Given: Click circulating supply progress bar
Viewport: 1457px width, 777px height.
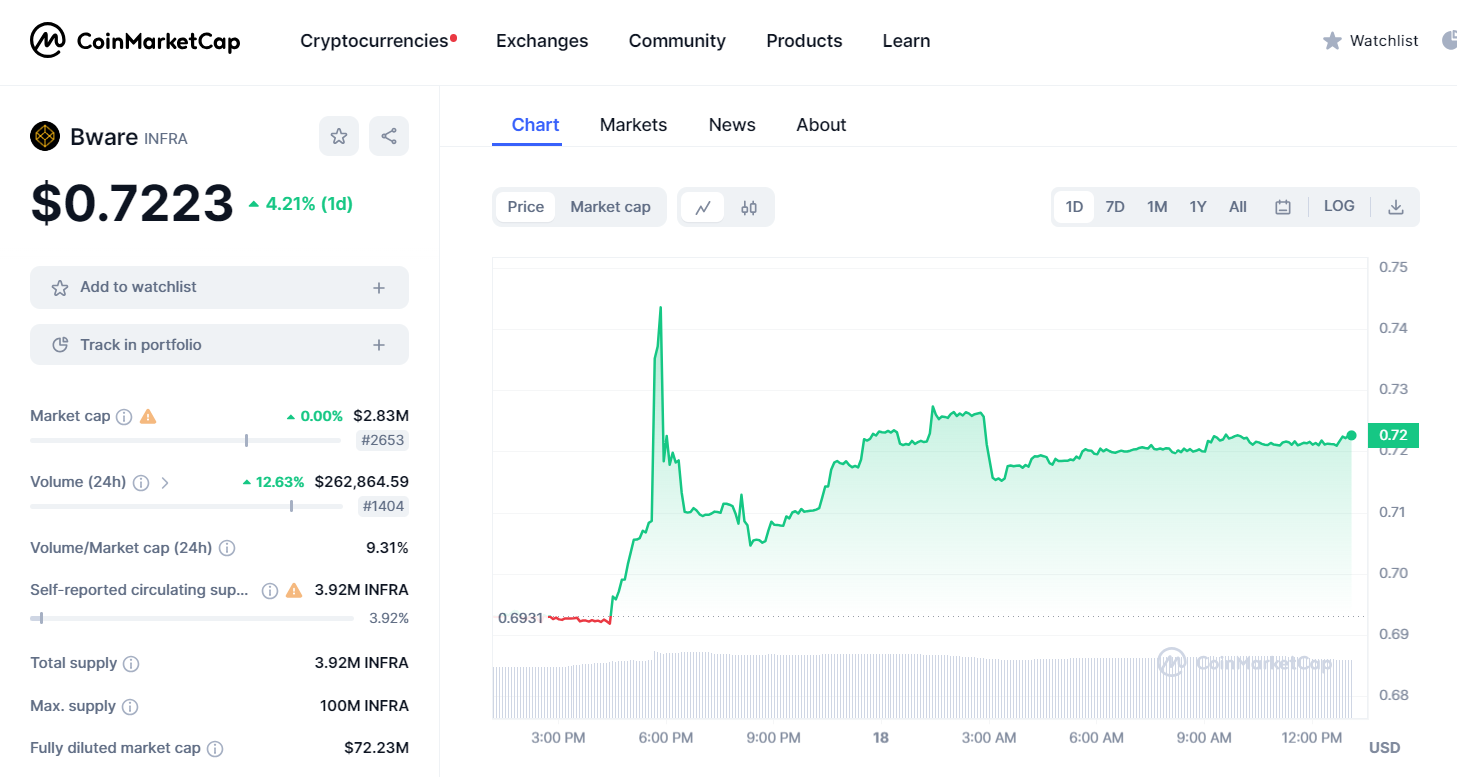Looking at the screenshot, I should [x=192, y=618].
